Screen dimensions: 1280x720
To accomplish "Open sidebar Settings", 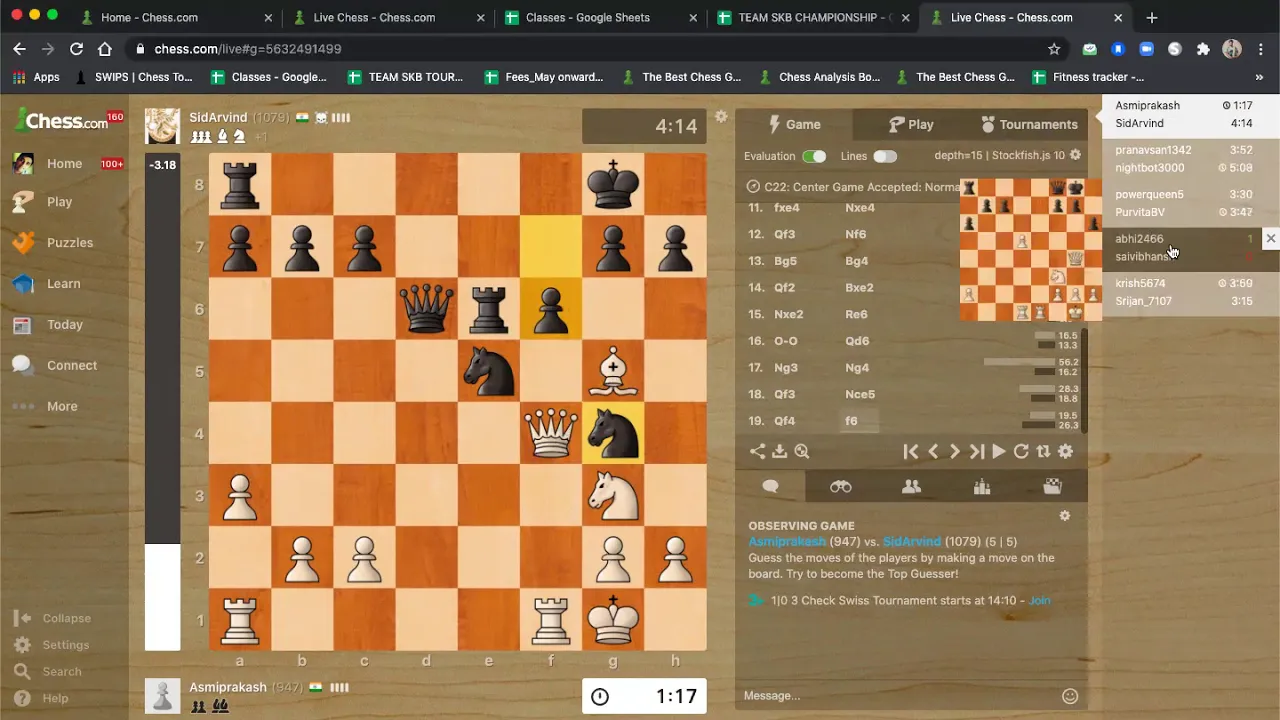I will tap(52, 645).
